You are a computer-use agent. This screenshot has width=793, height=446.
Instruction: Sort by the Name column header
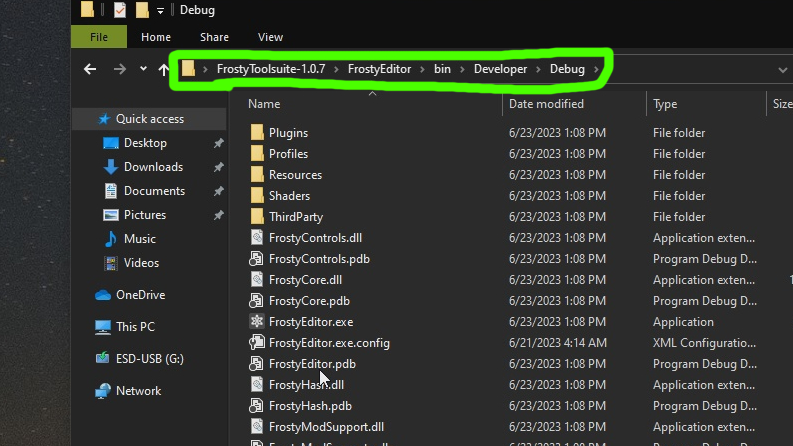264,104
